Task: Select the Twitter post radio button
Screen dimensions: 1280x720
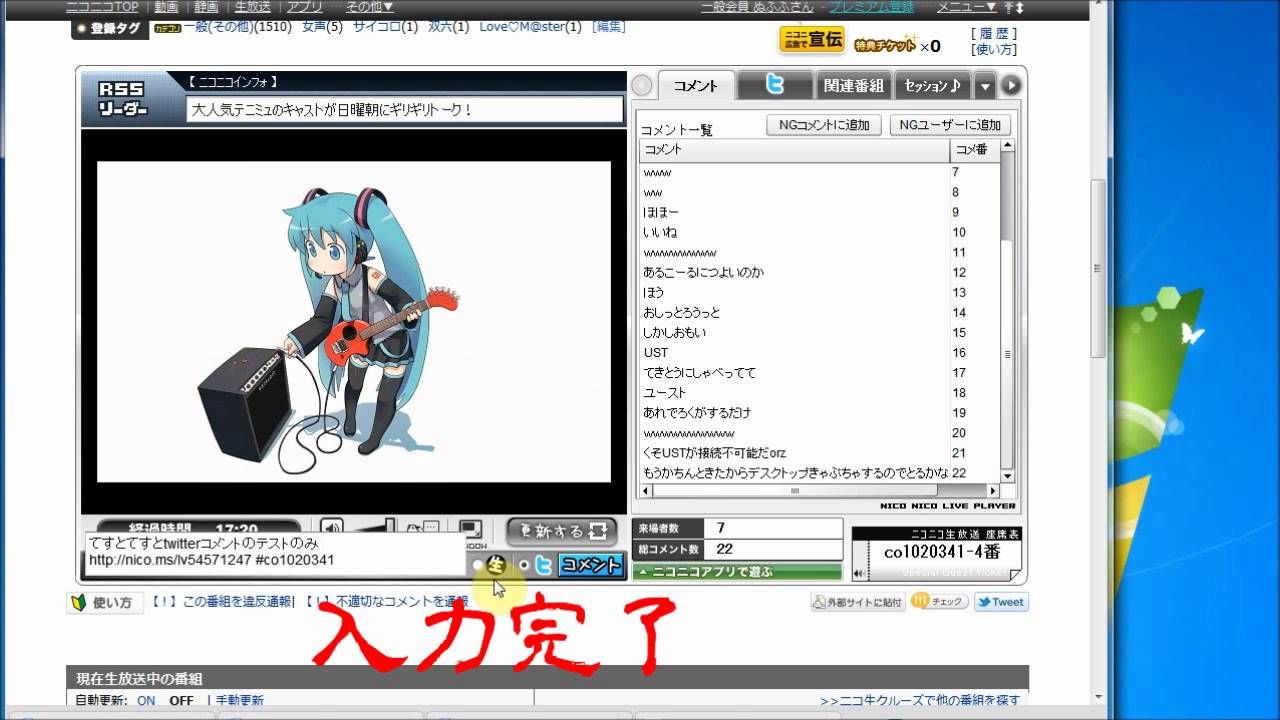Action: (524, 565)
